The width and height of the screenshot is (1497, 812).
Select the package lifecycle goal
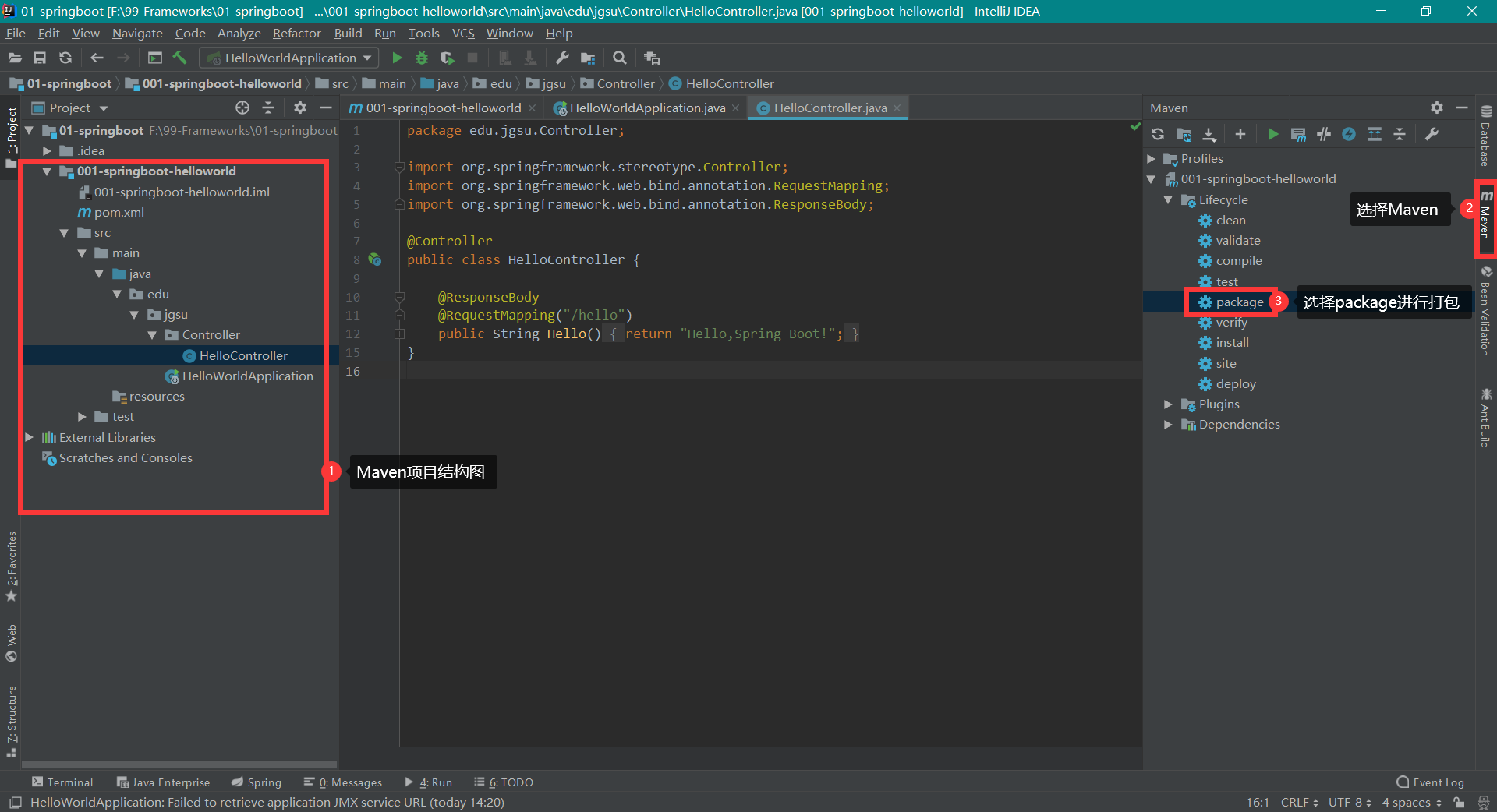point(1239,302)
